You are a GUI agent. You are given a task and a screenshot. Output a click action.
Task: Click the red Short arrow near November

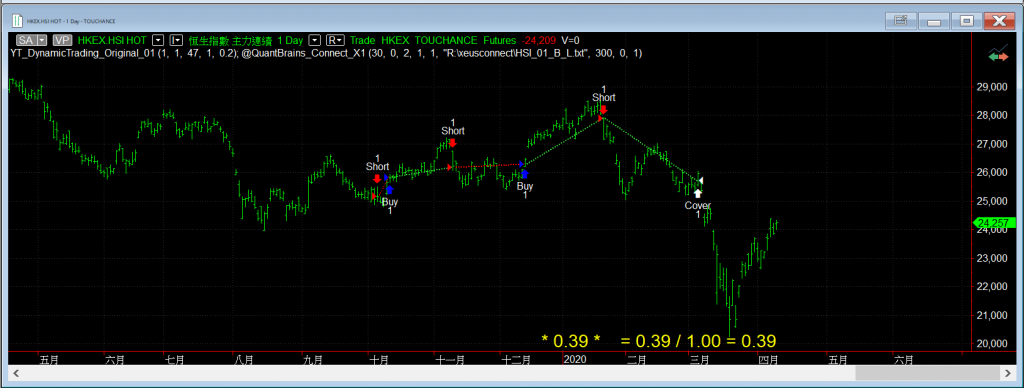(x=452, y=143)
